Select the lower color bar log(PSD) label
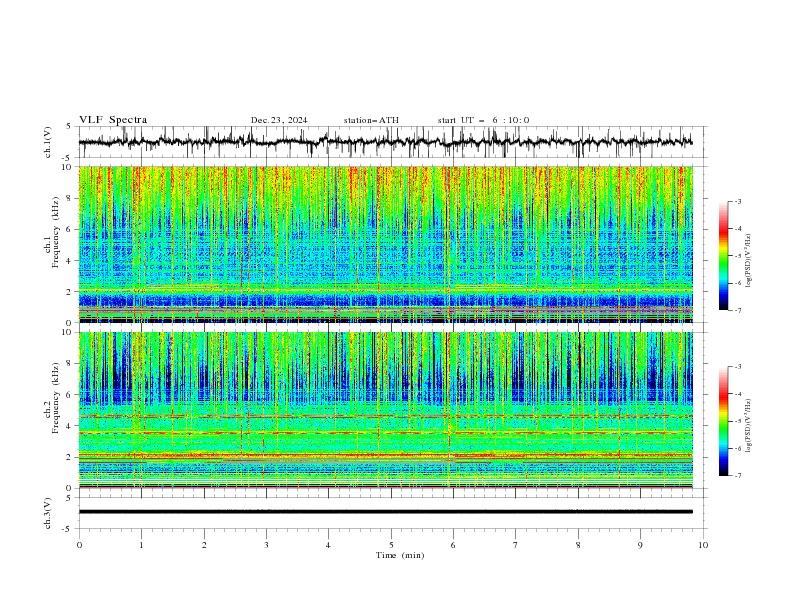The width and height of the screenshot is (792, 612). (749, 426)
